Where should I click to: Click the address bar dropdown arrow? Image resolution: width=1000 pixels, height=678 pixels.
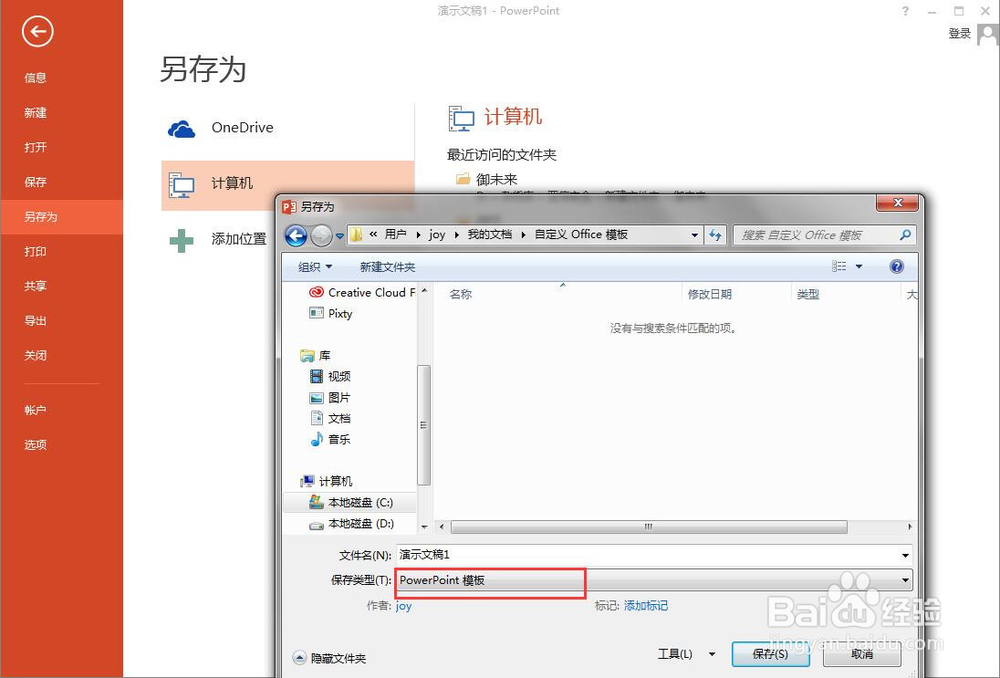click(695, 235)
